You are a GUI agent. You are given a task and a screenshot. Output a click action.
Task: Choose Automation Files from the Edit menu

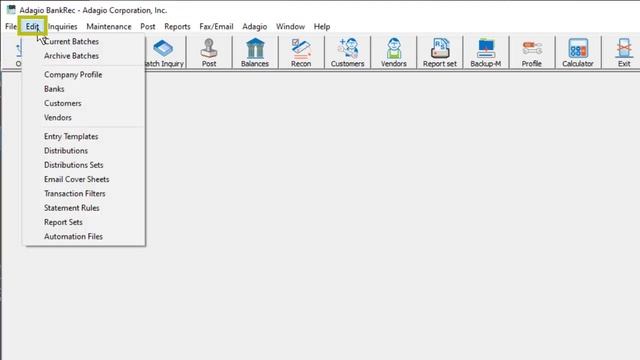pyautogui.click(x=84, y=236)
